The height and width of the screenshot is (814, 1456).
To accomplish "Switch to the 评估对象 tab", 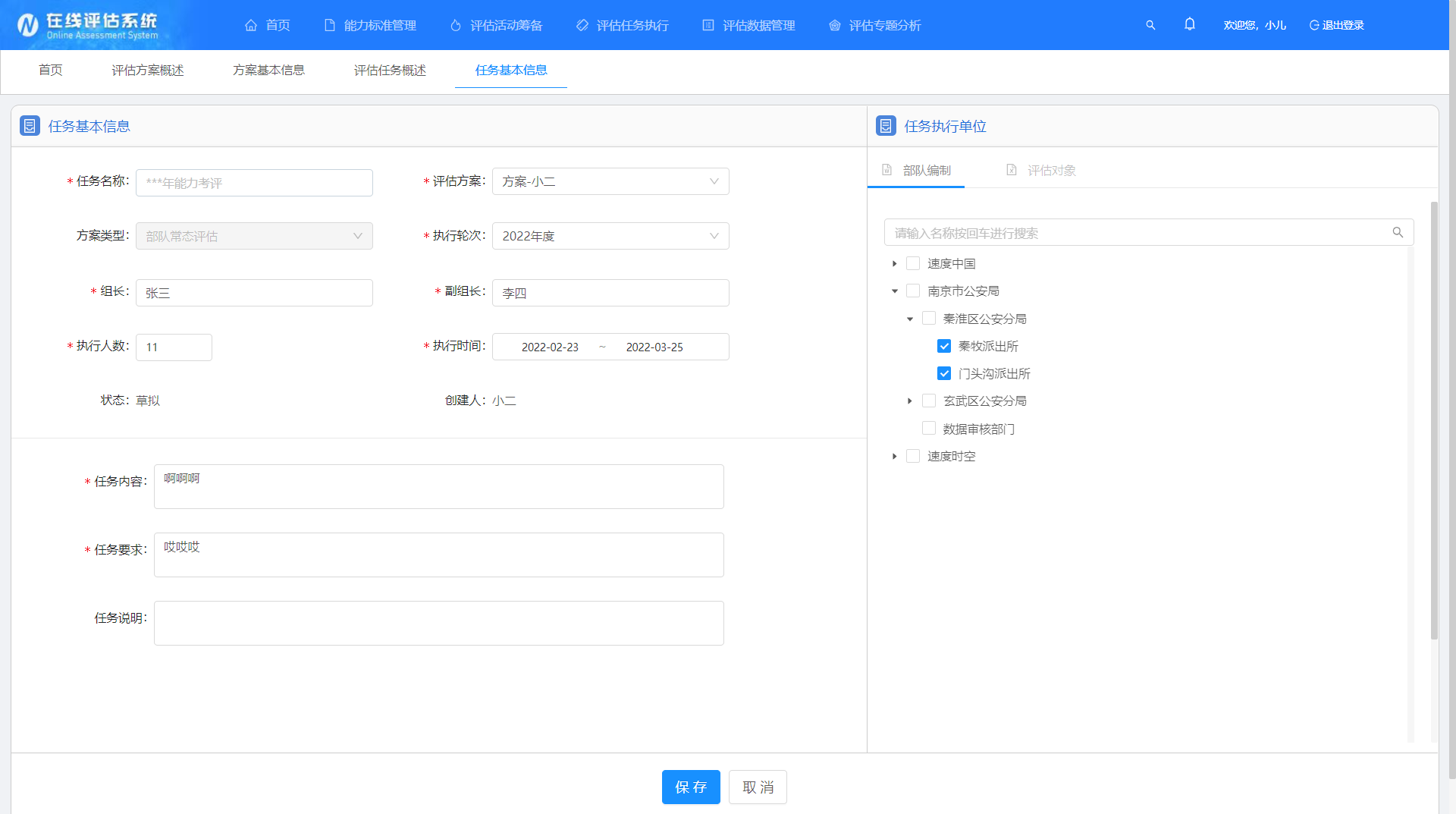I will tap(1041, 170).
